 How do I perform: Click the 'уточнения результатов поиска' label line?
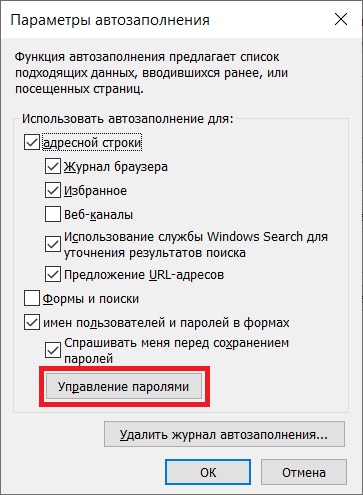click(155, 253)
